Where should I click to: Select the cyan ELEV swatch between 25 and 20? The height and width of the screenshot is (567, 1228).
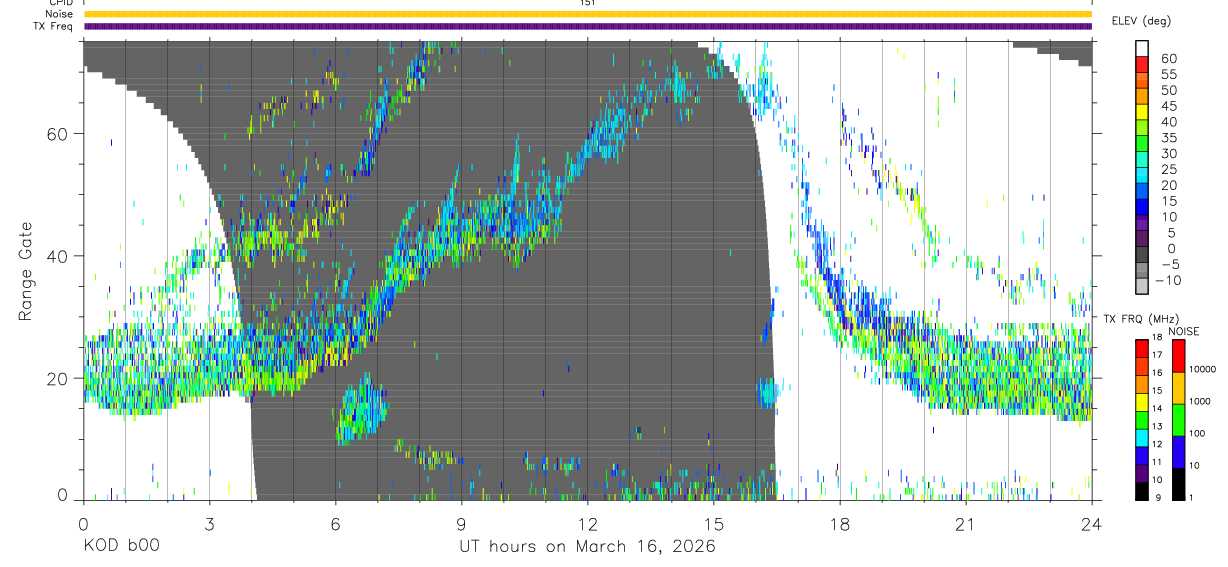pyautogui.click(x=1142, y=177)
